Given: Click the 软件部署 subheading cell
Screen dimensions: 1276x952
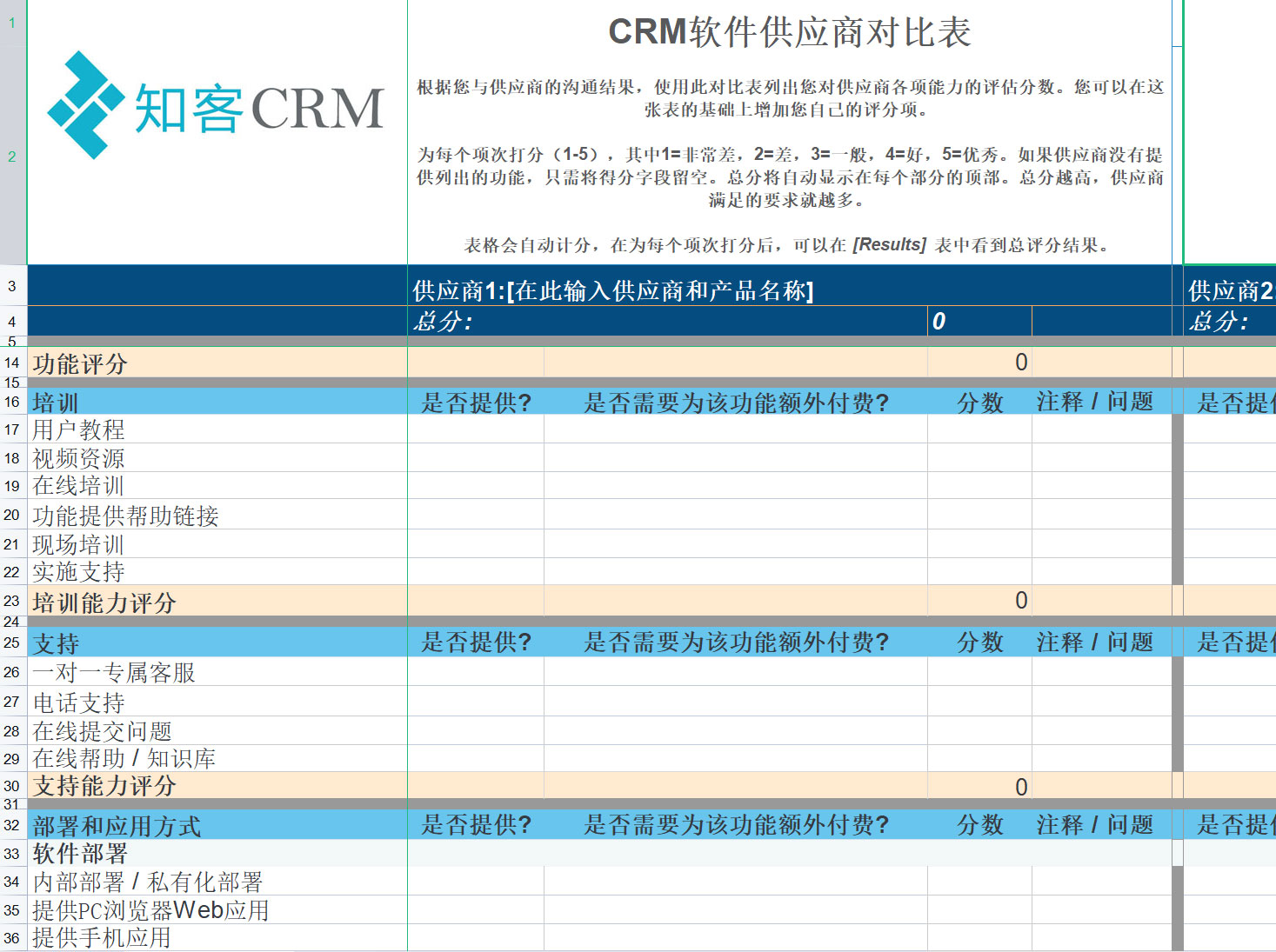Looking at the screenshot, I should tap(217, 853).
